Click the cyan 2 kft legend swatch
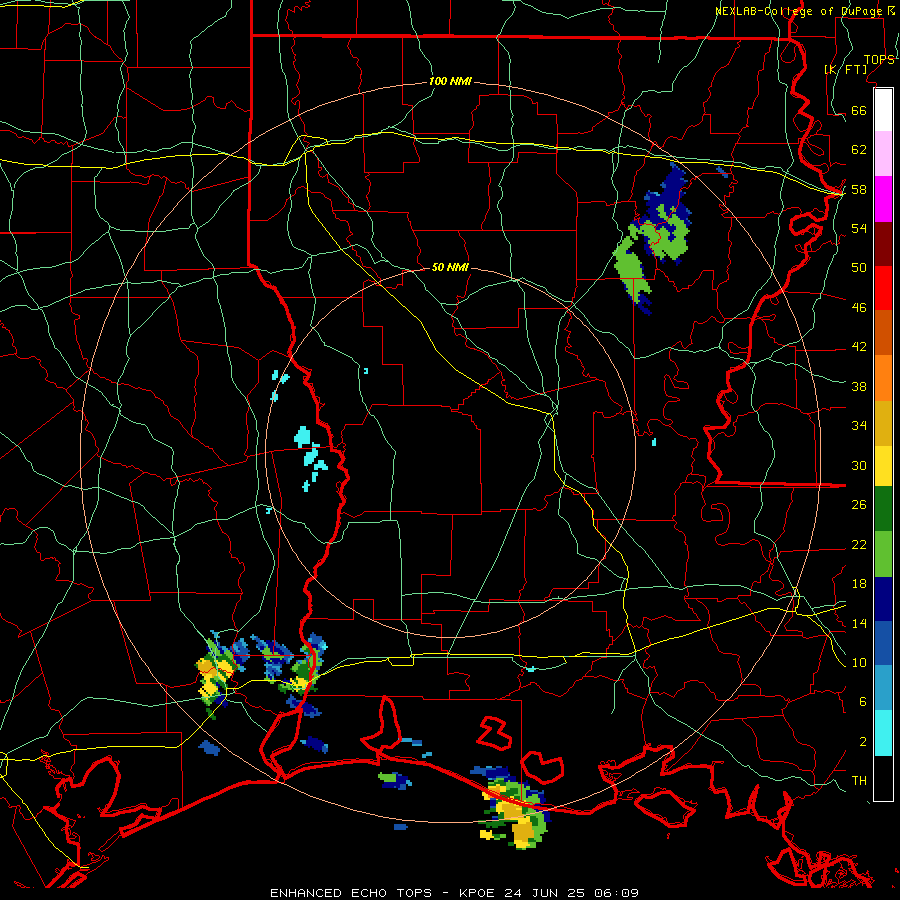Image resolution: width=900 pixels, height=900 pixels. pyautogui.click(x=883, y=733)
